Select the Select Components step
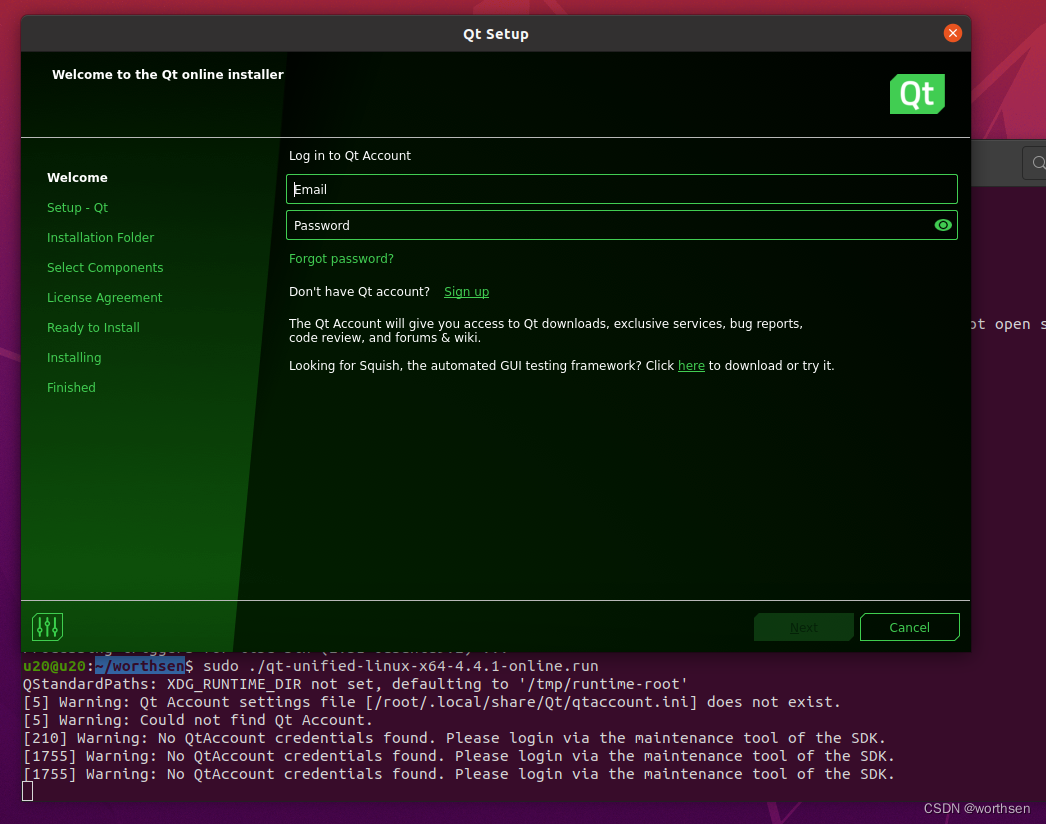The image size is (1046, 824). point(105,268)
